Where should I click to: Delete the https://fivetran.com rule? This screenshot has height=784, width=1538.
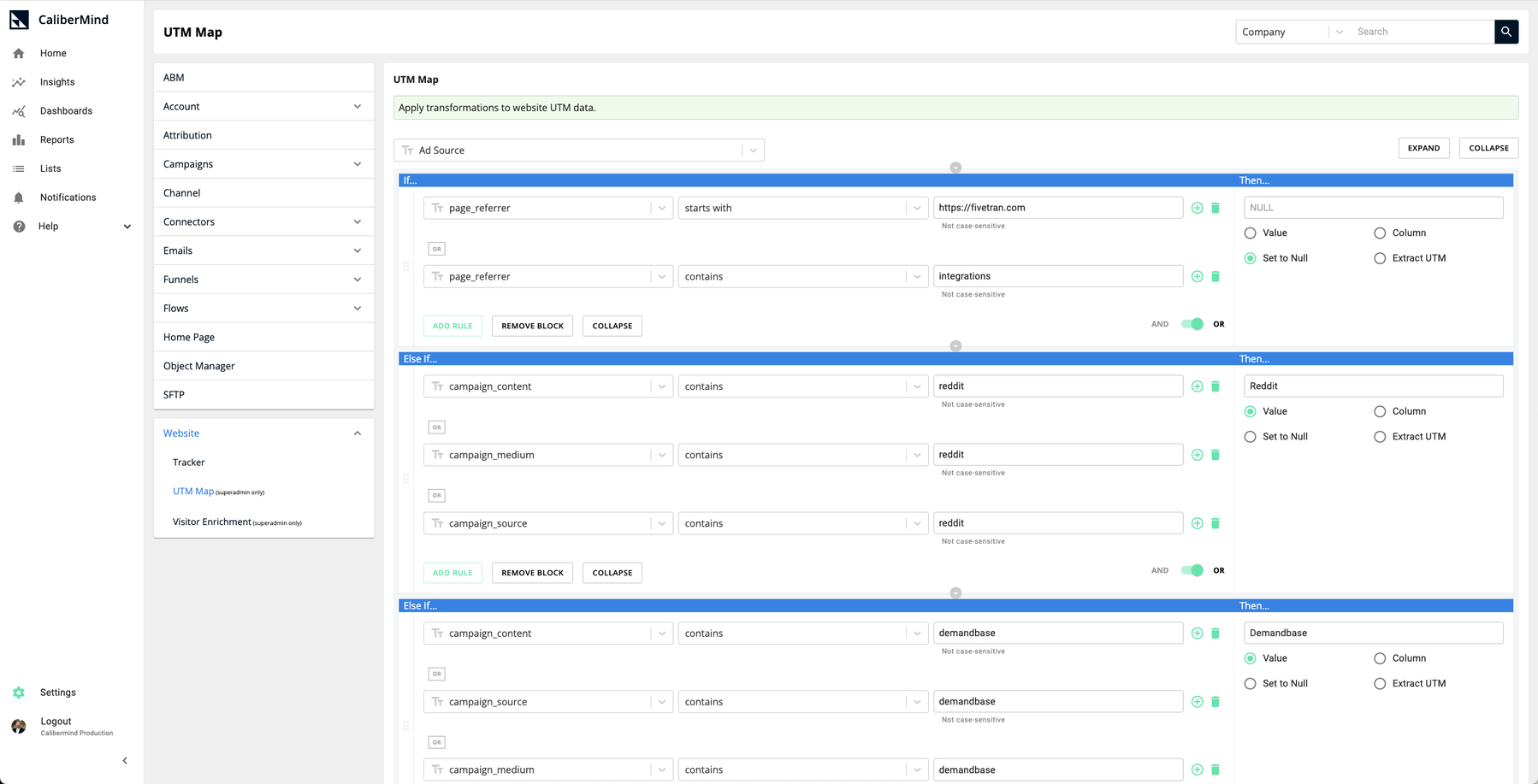pos(1216,208)
